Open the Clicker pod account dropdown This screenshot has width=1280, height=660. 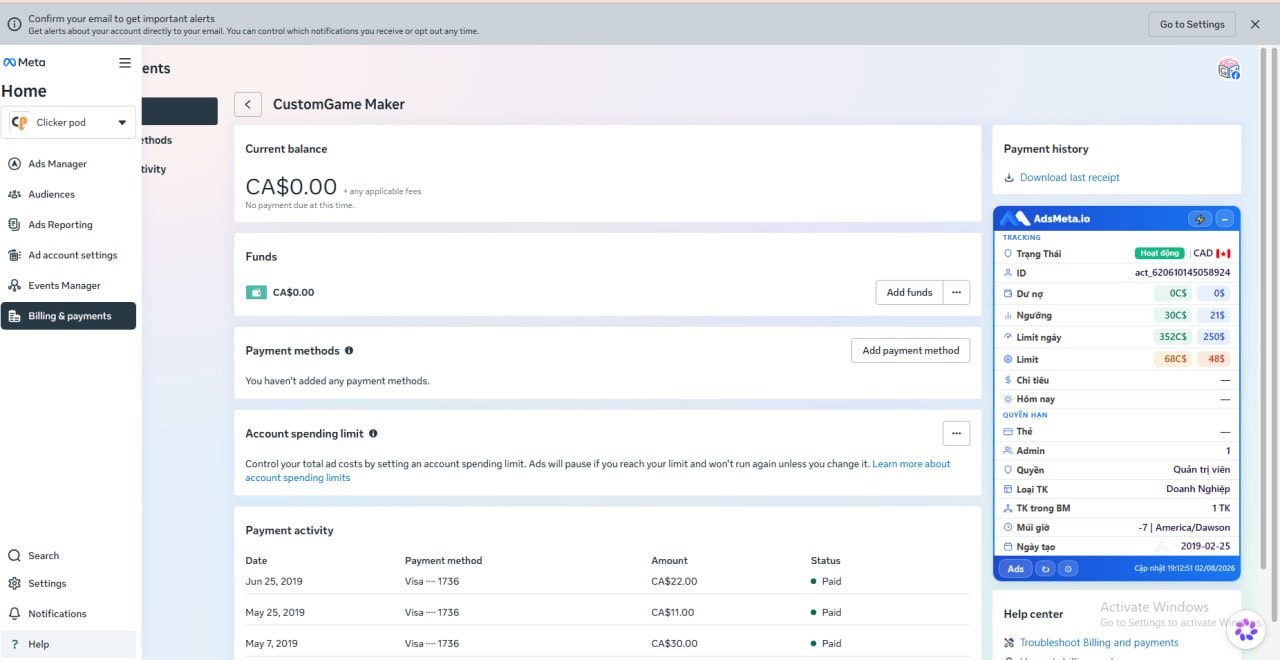coord(68,122)
